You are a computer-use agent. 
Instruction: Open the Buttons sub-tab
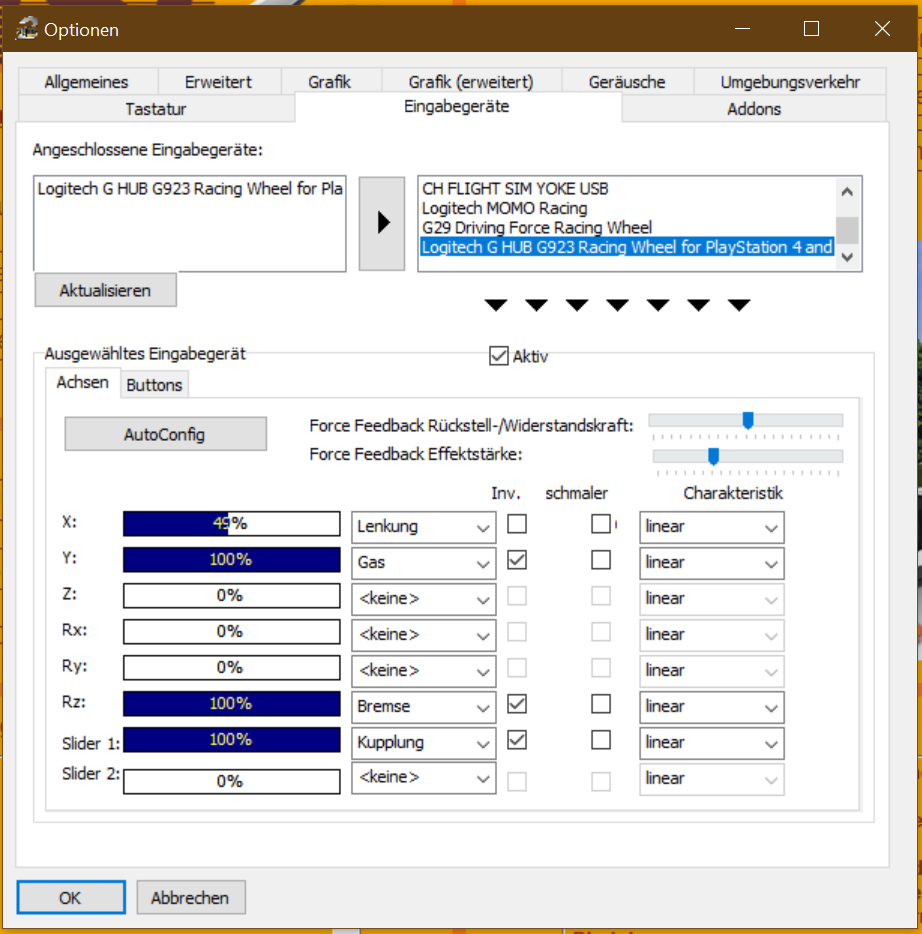pos(155,384)
